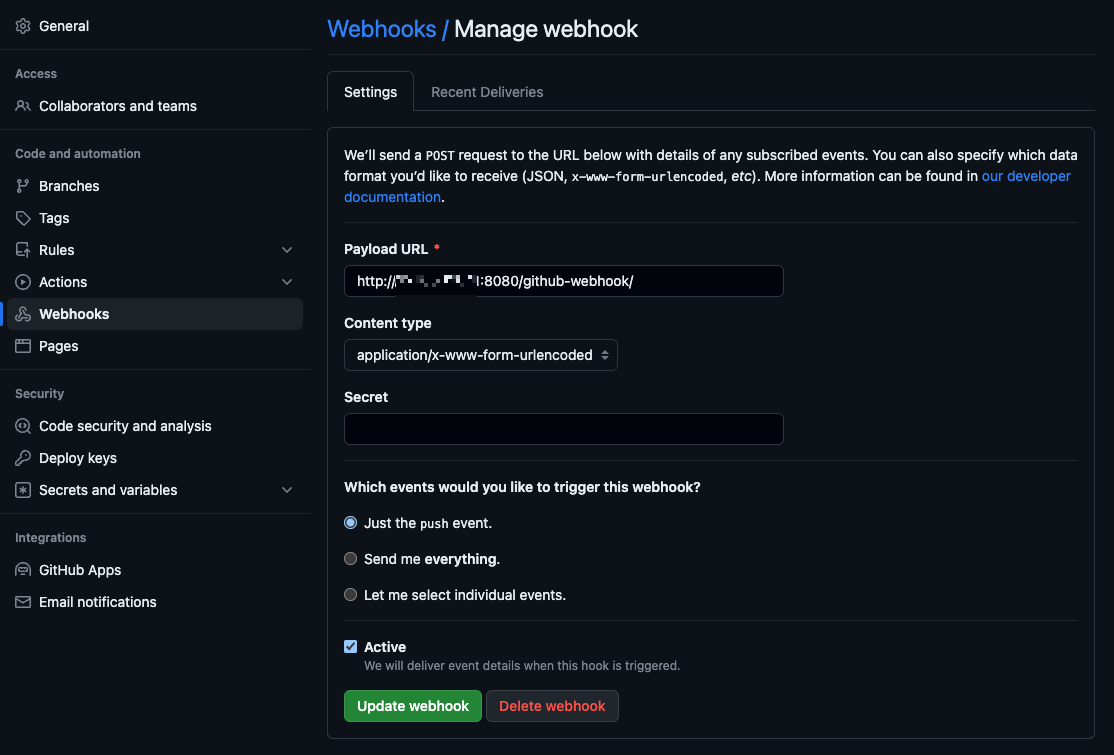Click the Code security shield-search icon
This screenshot has width=1114, height=755.
[x=23, y=426]
